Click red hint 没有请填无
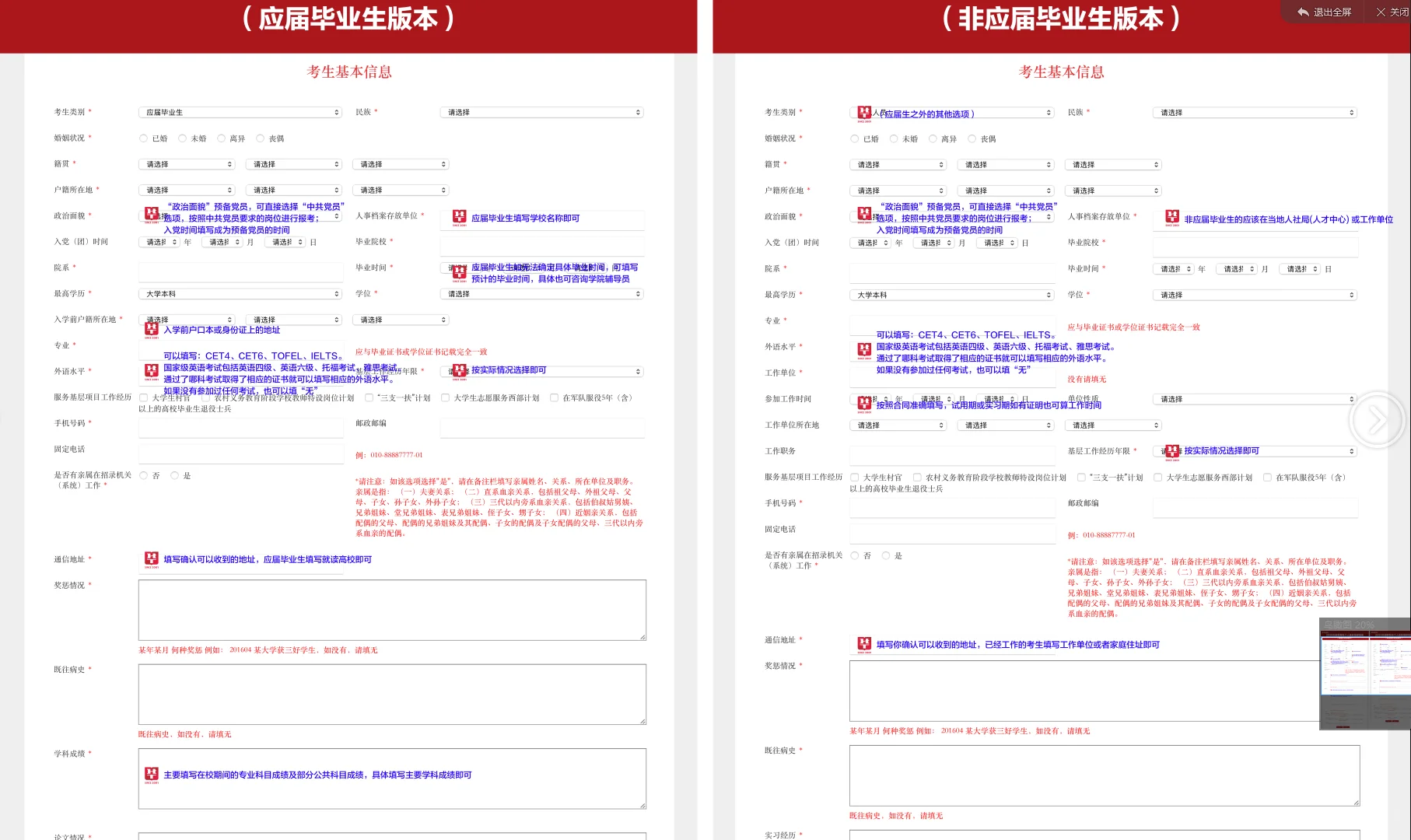Screen dimensions: 1411x840 coord(1087,380)
